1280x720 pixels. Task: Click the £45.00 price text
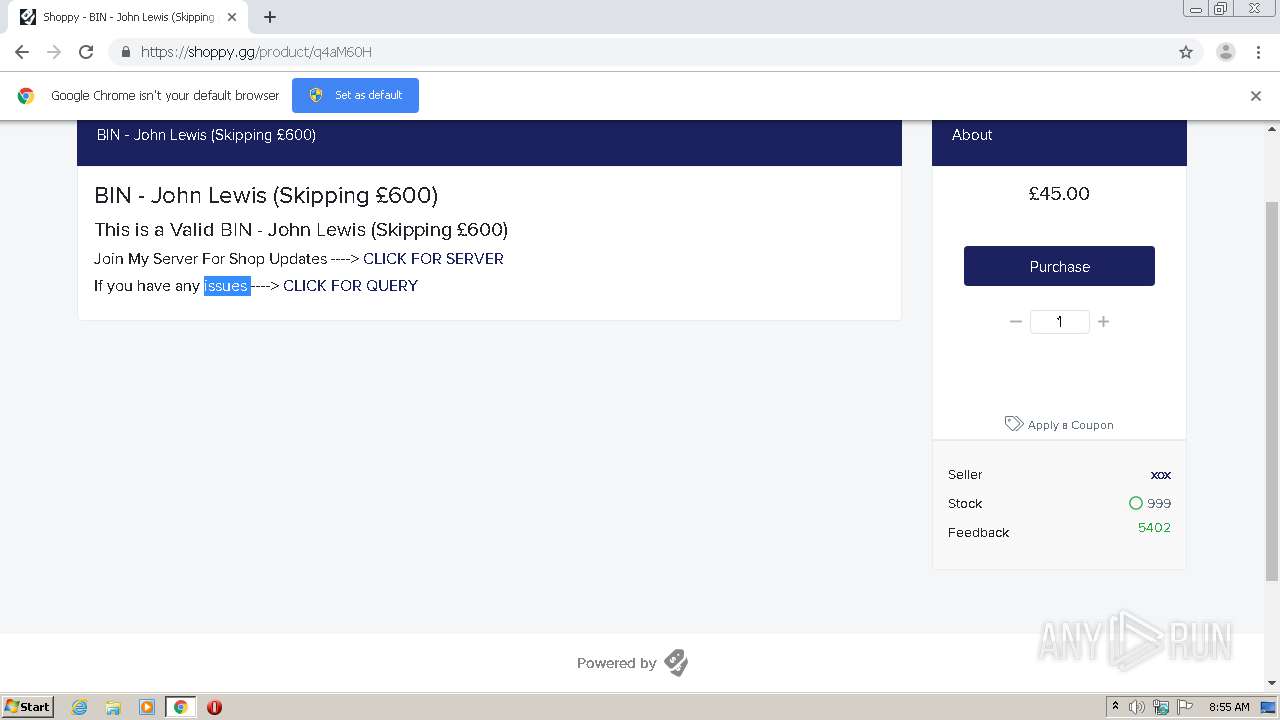click(x=1059, y=194)
